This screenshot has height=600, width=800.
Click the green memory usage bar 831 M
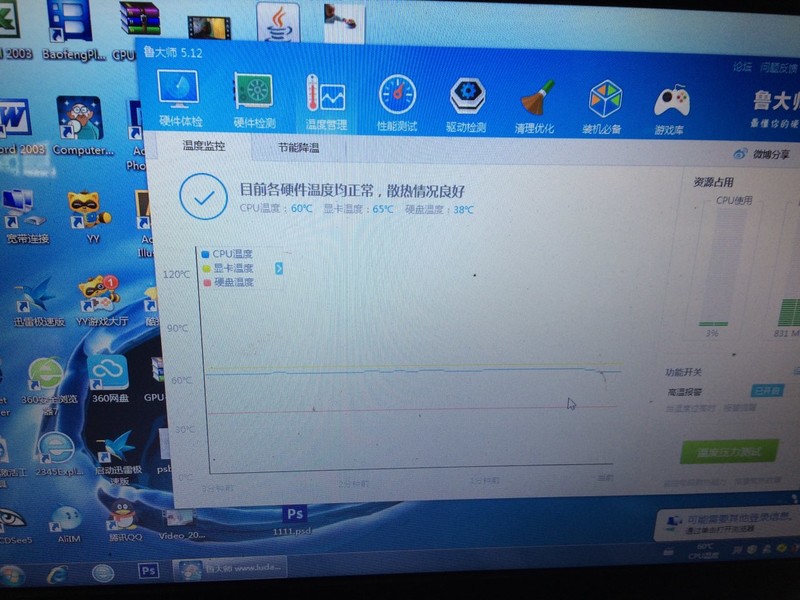coord(788,312)
